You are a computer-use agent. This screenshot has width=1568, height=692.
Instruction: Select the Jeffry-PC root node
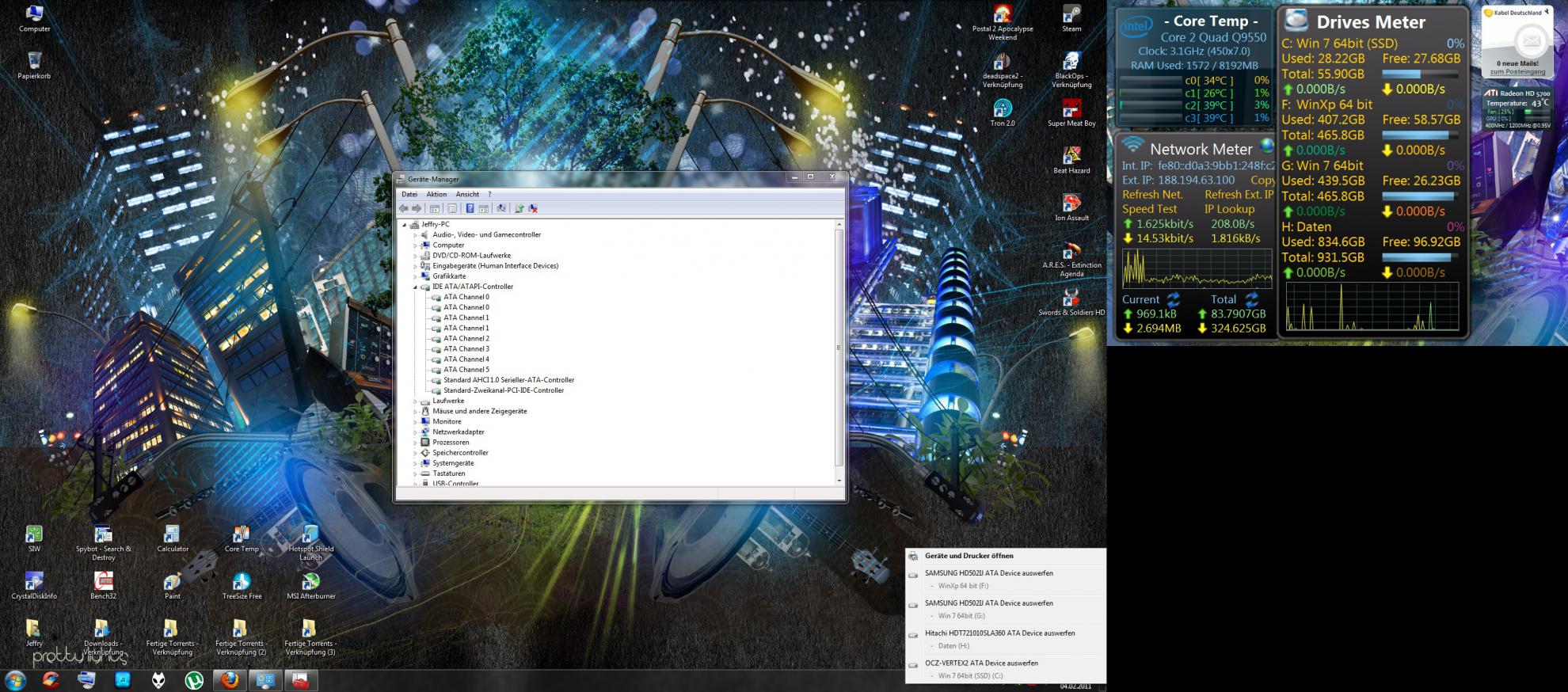(436, 224)
